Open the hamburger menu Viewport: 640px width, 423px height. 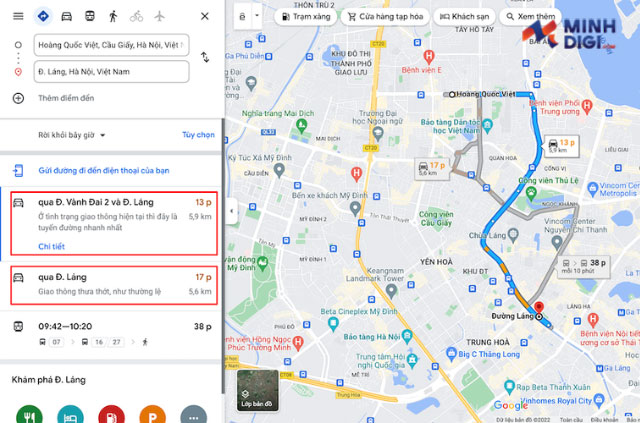tap(18, 16)
